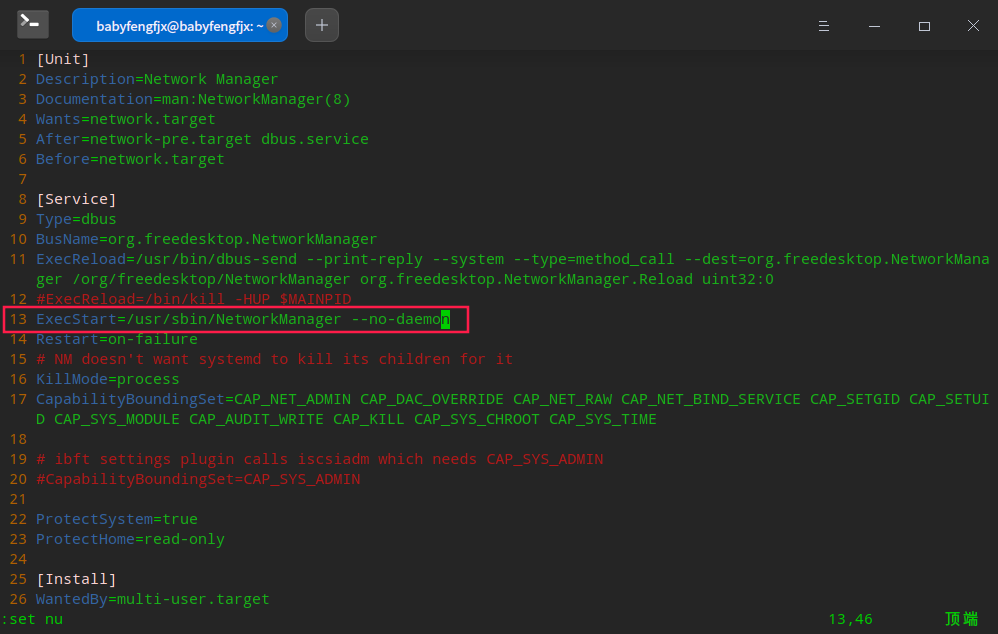Click the ibft settings plugin comment
This screenshot has height=634, width=998.
[x=320, y=459]
